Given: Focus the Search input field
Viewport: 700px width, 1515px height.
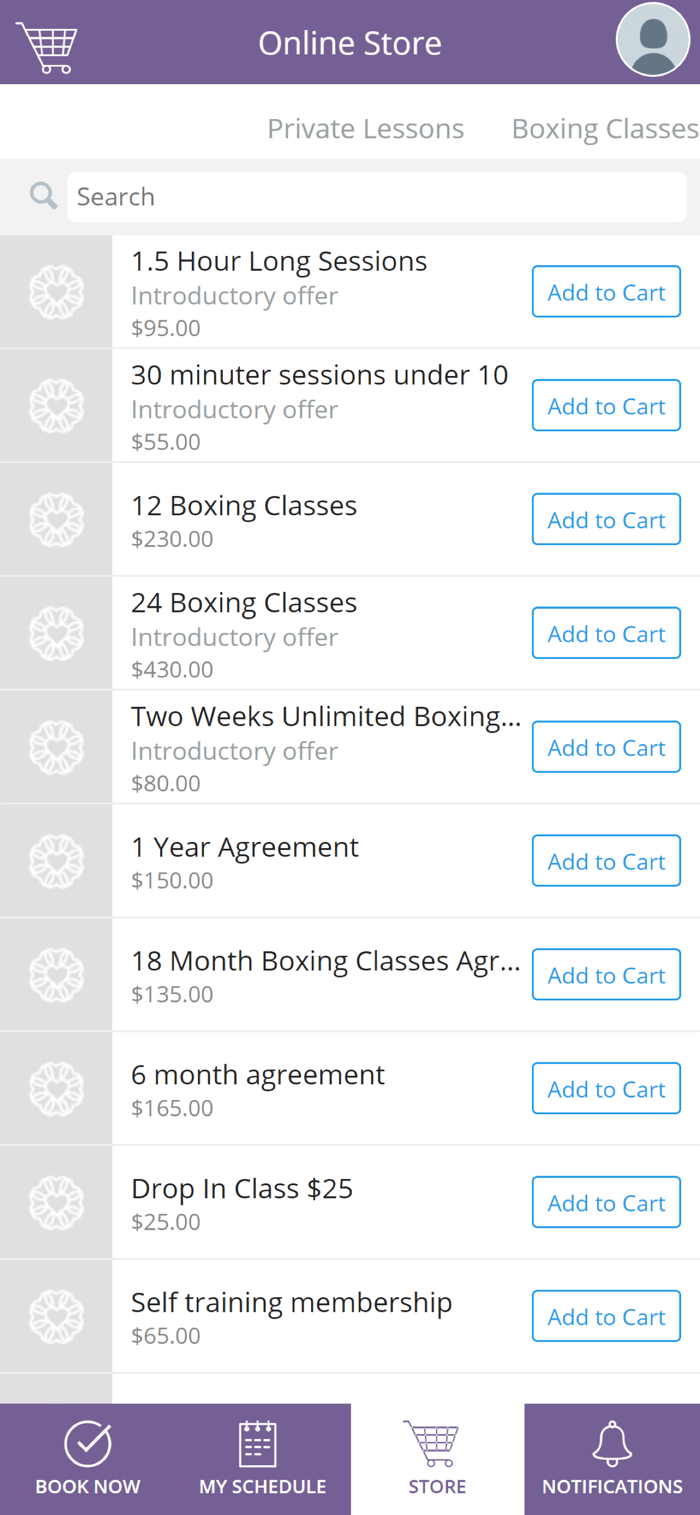Looking at the screenshot, I should click(377, 197).
